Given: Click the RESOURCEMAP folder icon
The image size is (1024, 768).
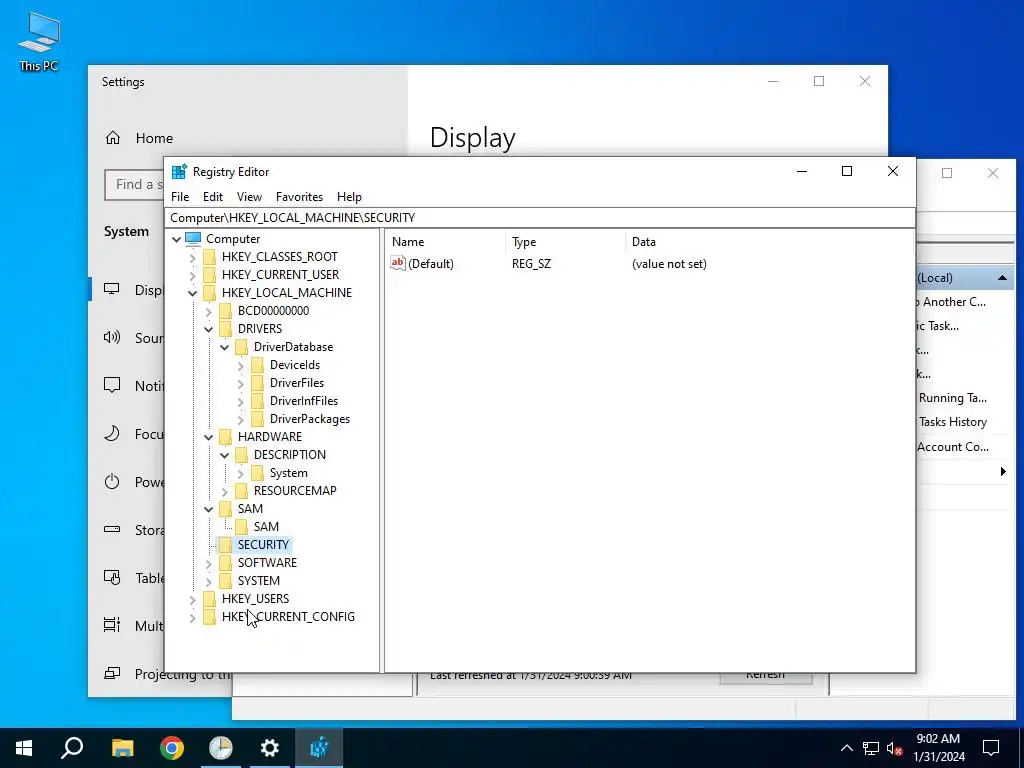Looking at the screenshot, I should (x=242, y=490).
